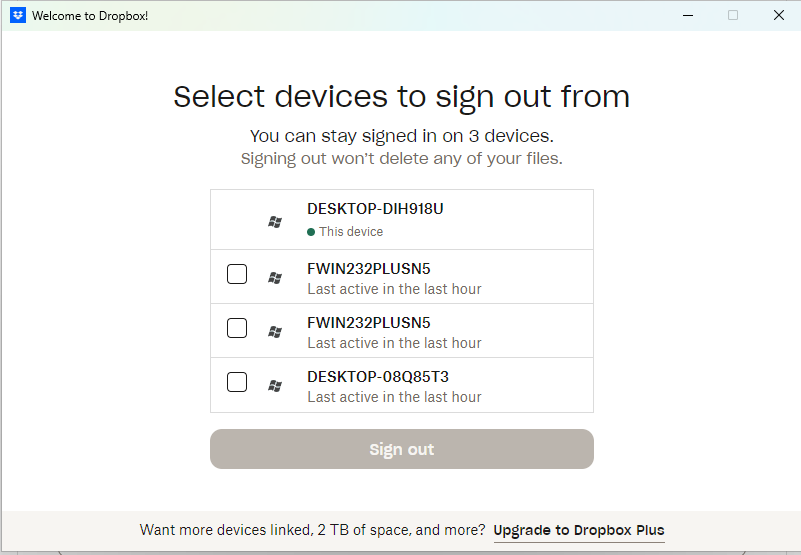Click the Windows icon beside DESKTOP-DIH918U
Viewport: 801px width, 555px height.
pyautogui.click(x=275, y=222)
